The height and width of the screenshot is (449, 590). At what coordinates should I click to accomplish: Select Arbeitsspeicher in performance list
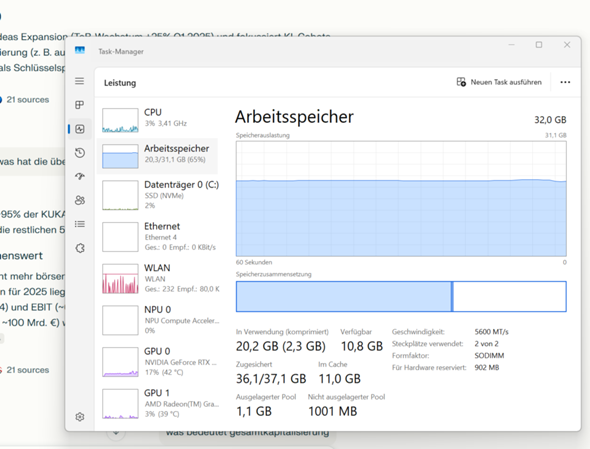(157, 156)
